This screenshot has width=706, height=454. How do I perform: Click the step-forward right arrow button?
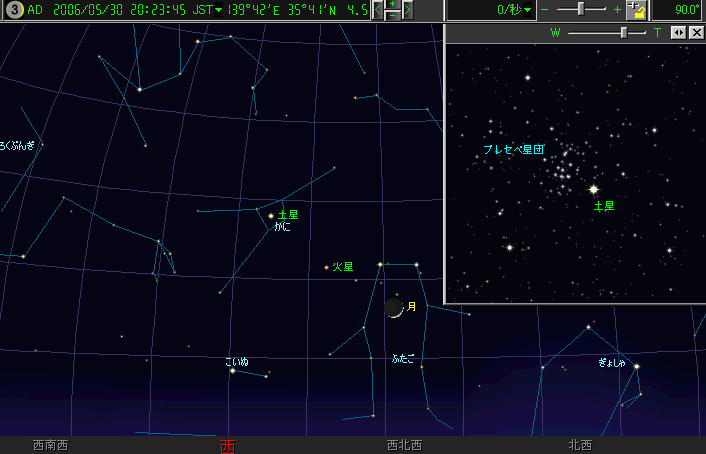407,10
